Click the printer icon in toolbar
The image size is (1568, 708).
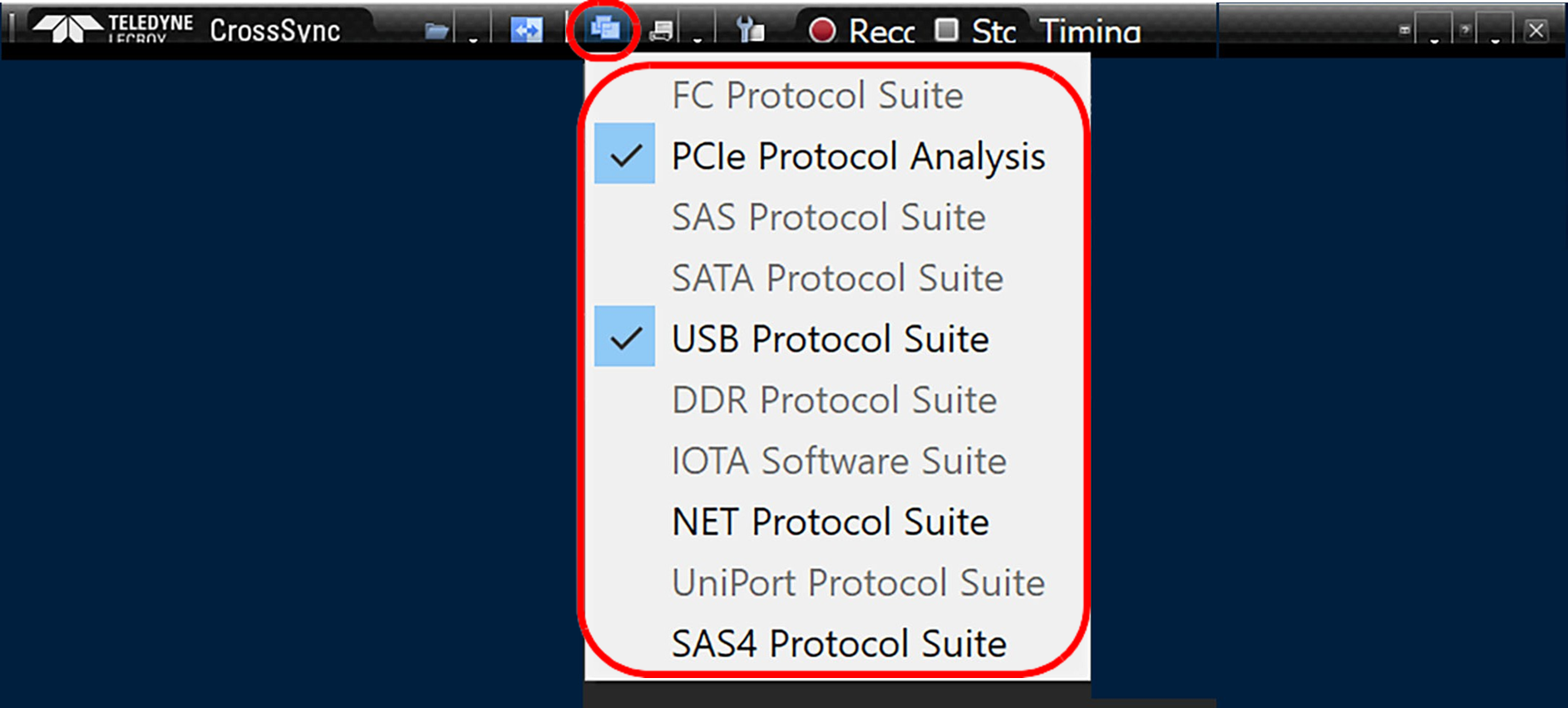point(661,32)
